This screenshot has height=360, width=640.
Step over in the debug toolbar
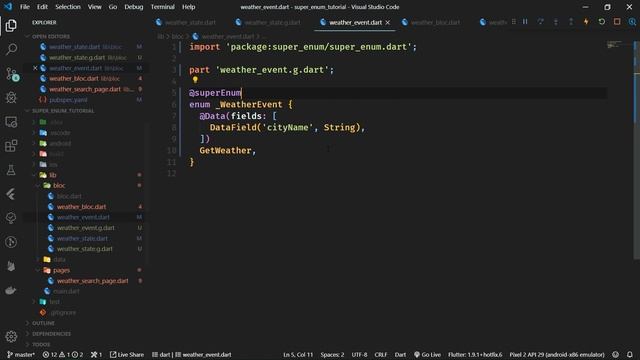(x=540, y=22)
